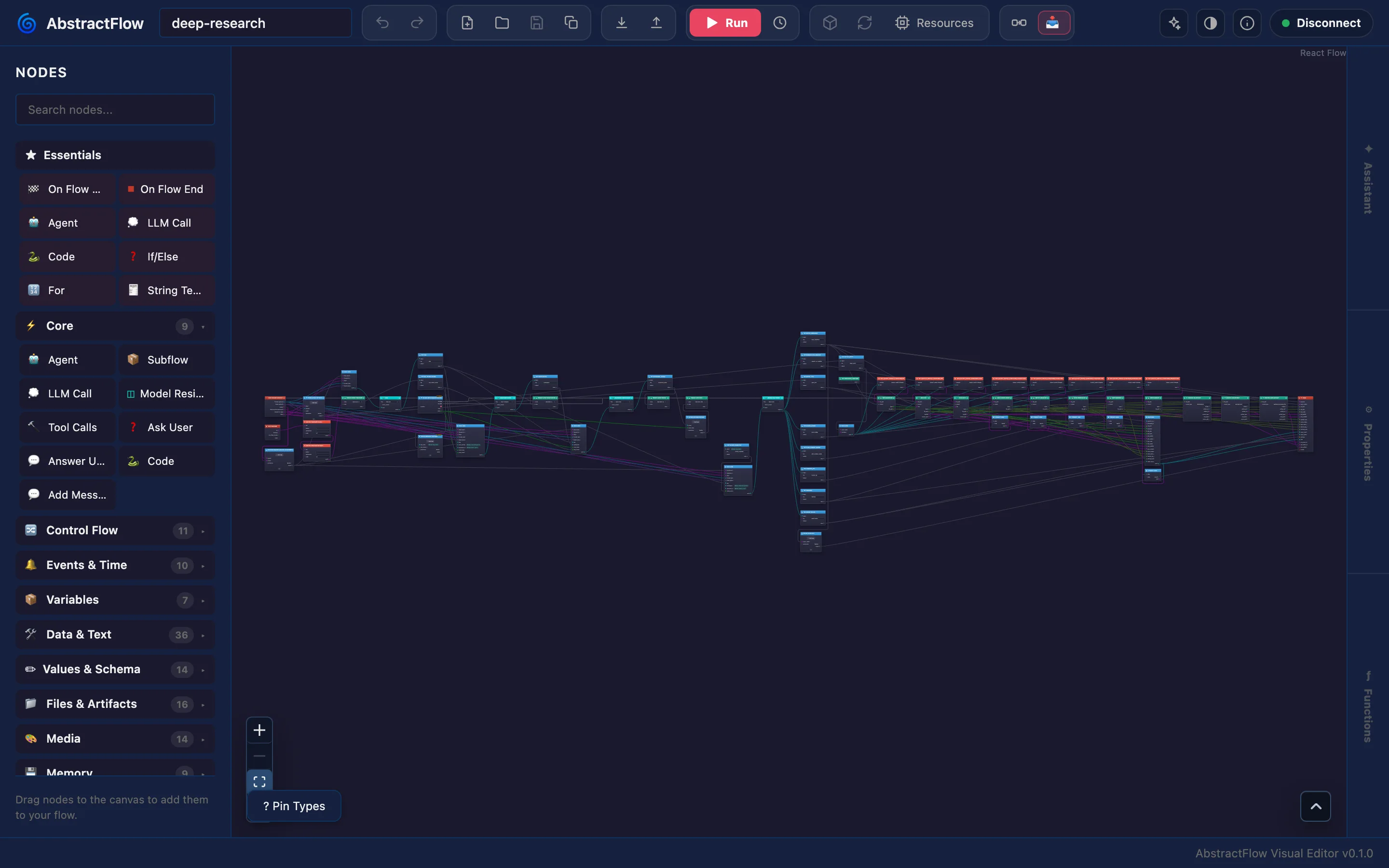Create a new flow file icon
1389x868 pixels.
coord(467,23)
